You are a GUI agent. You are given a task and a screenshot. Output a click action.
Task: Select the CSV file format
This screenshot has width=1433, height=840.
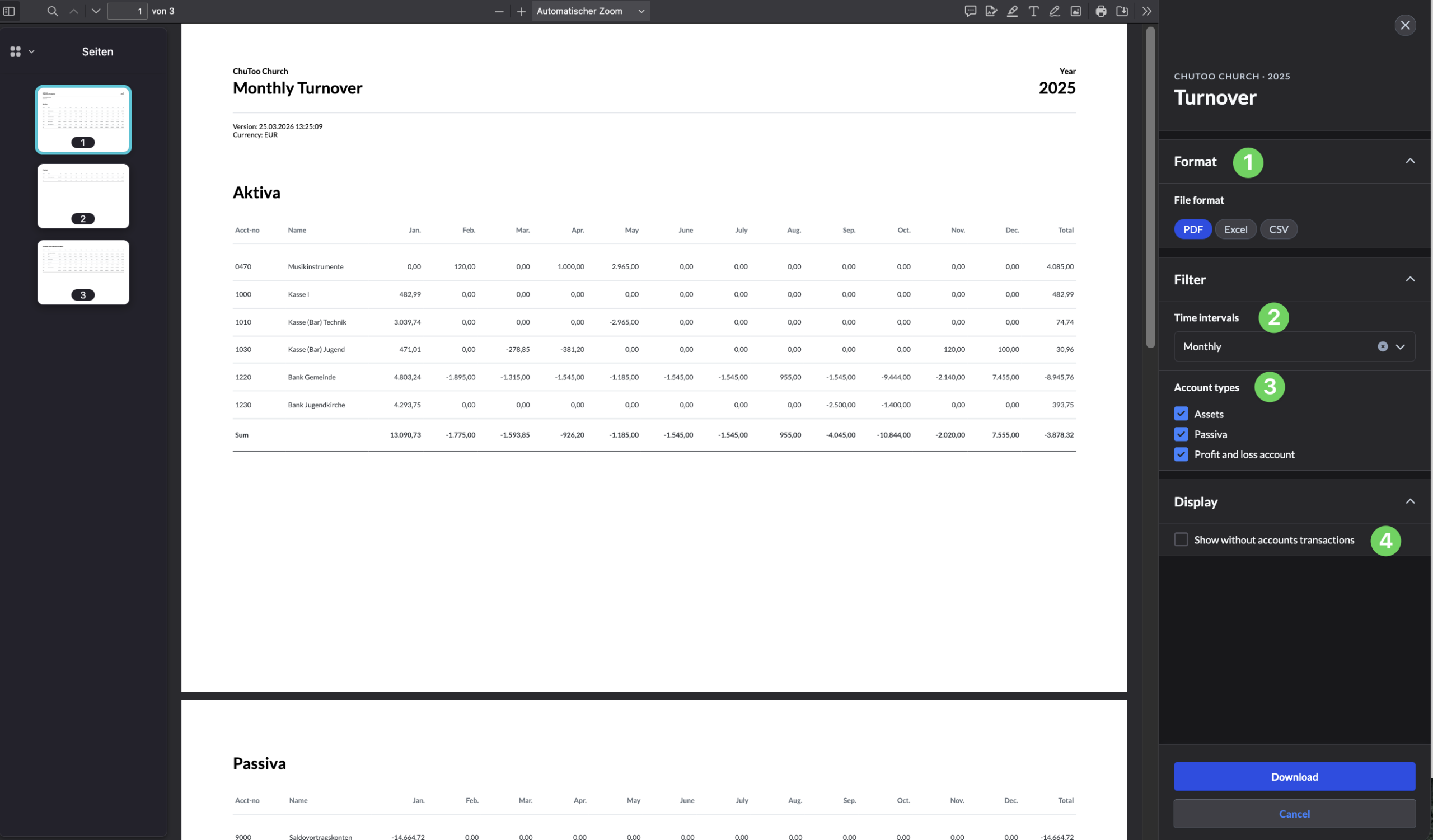click(x=1279, y=229)
